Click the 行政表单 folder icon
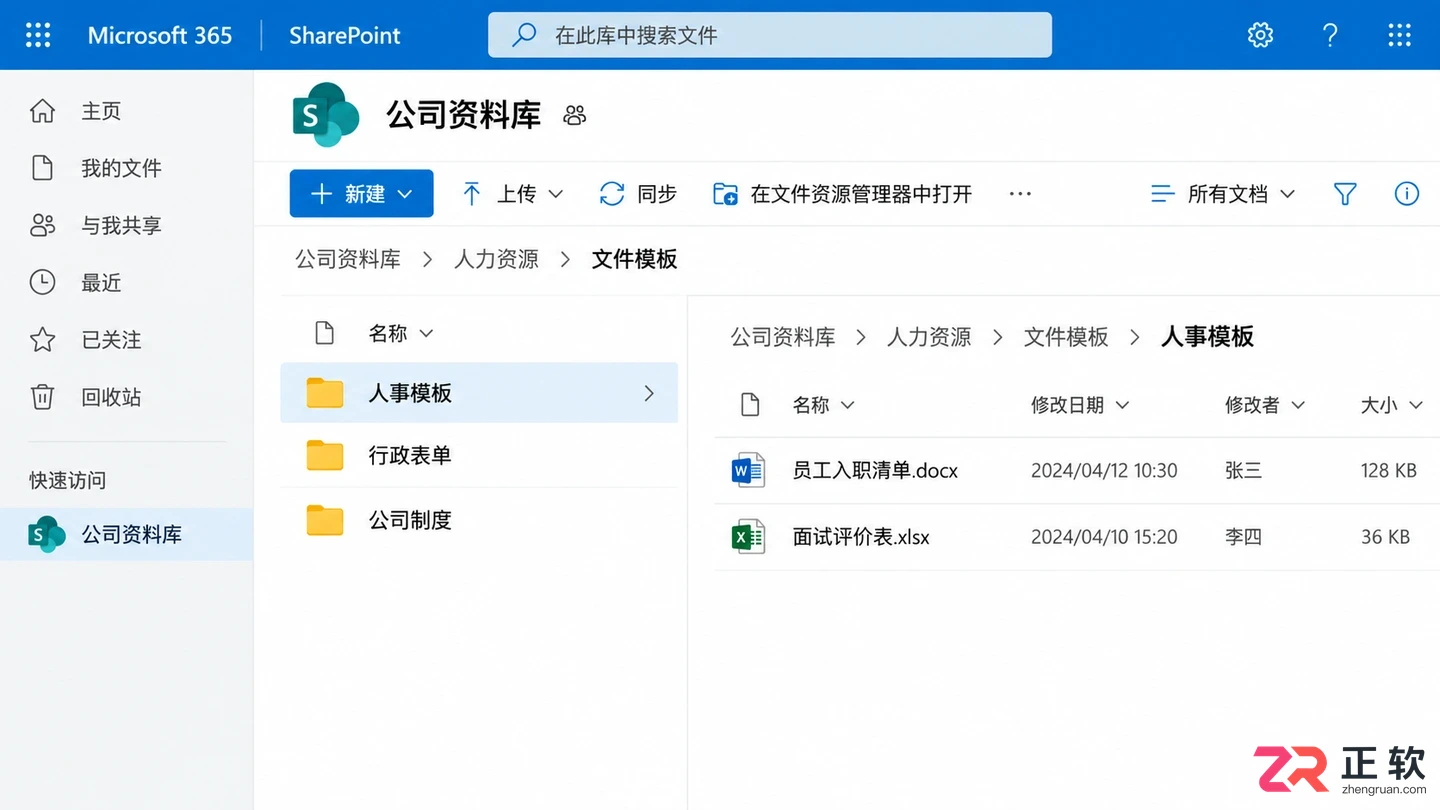 tap(325, 455)
